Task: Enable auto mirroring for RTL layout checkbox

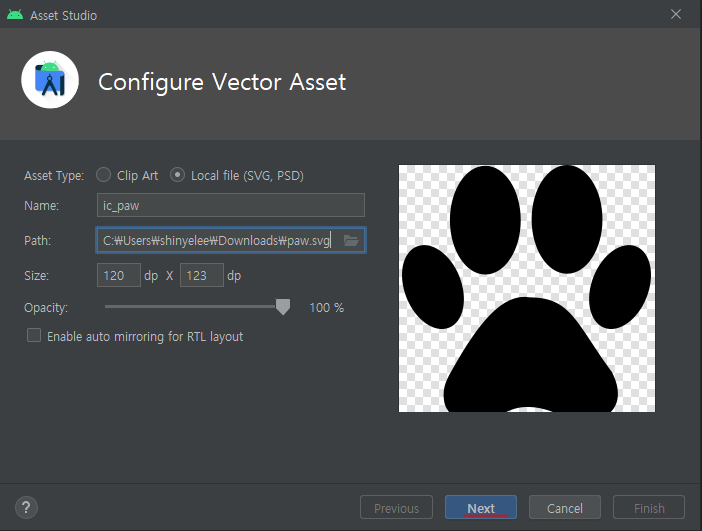Action: (34, 335)
